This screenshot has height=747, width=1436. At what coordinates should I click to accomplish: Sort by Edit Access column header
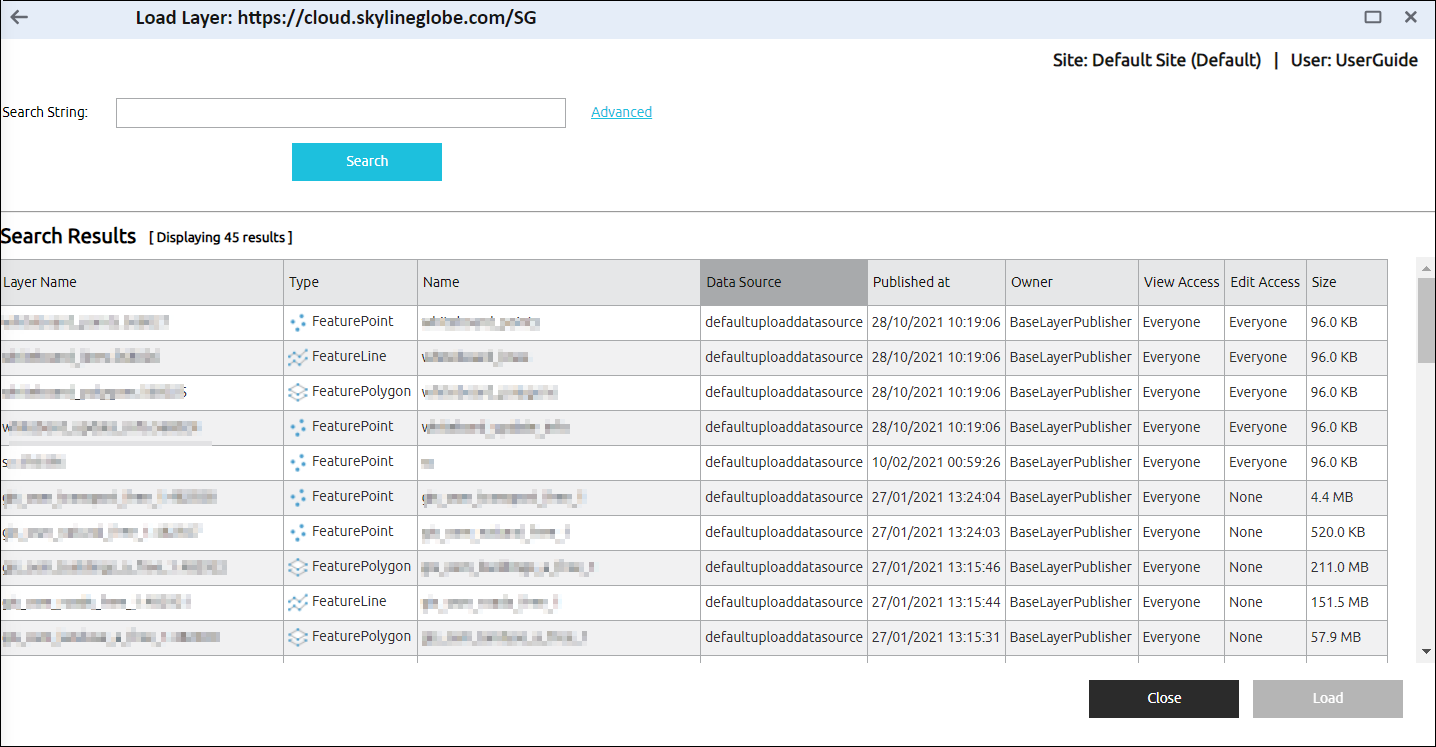1265,282
